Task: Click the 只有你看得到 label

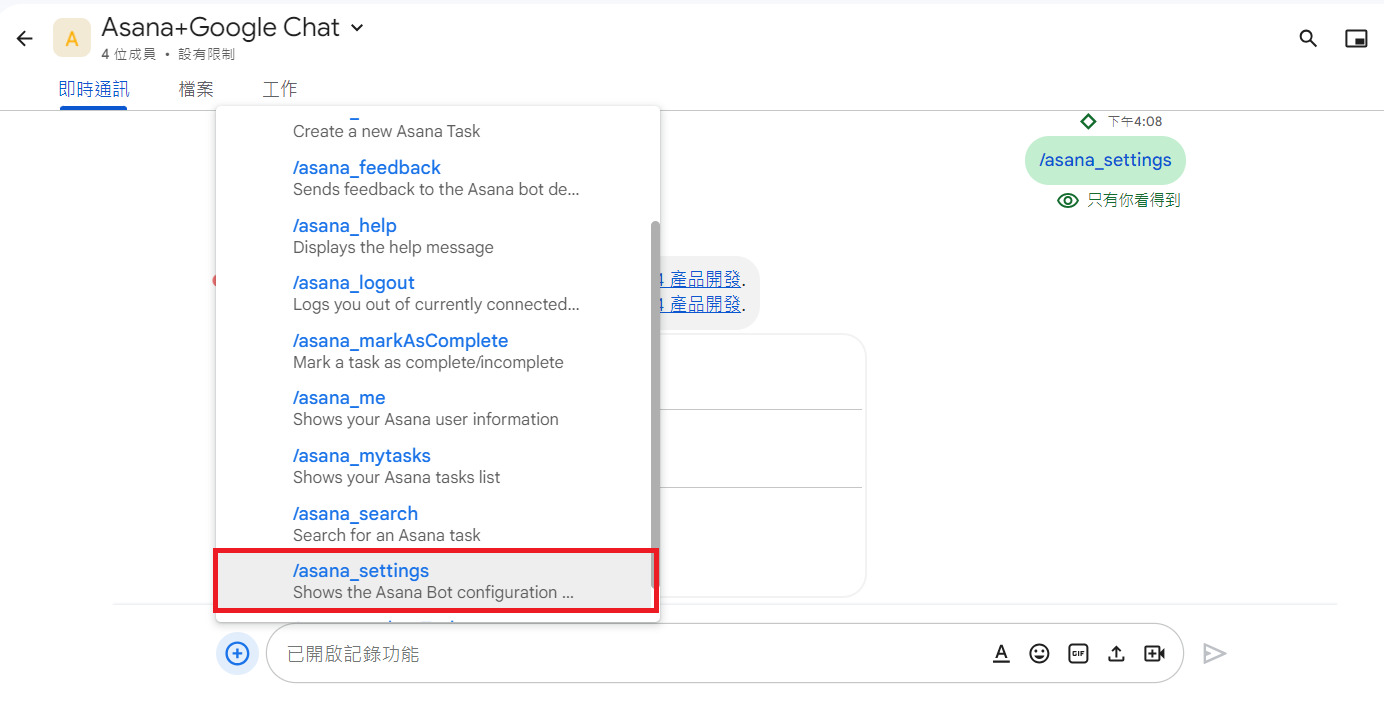Action: click(x=1133, y=201)
